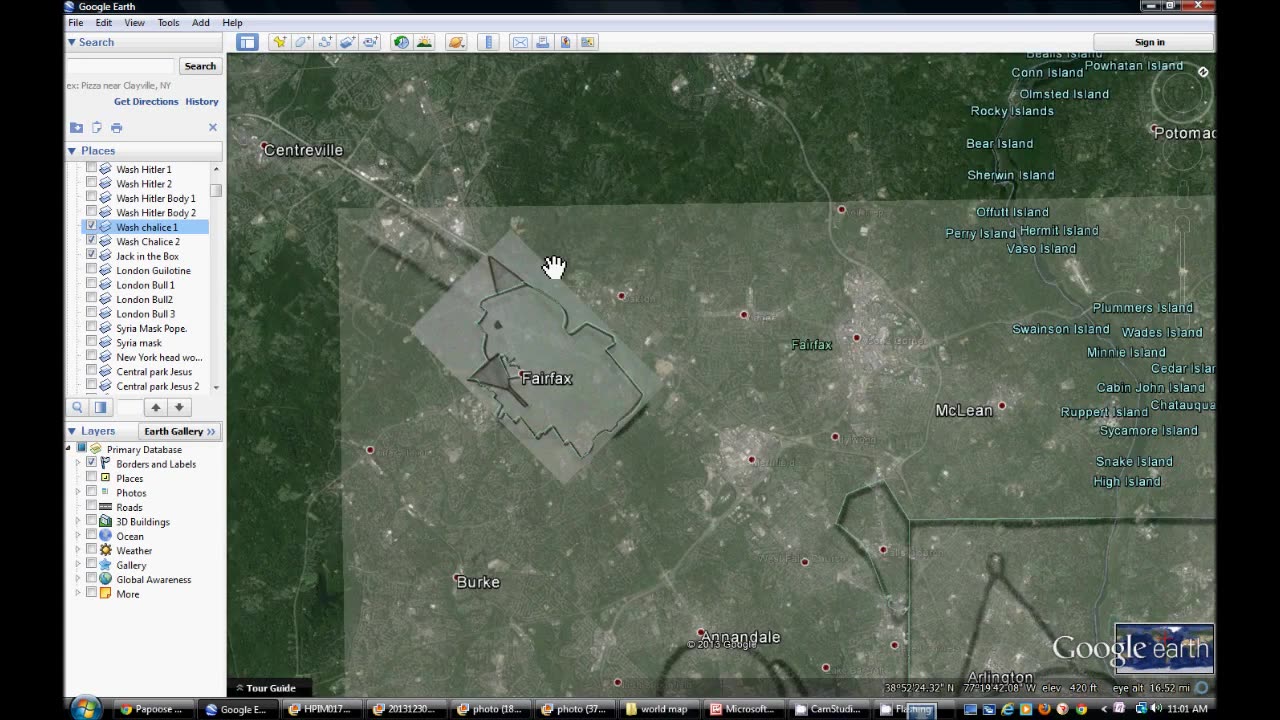Collapse the Primary Database tree node

pyautogui.click(x=69, y=449)
